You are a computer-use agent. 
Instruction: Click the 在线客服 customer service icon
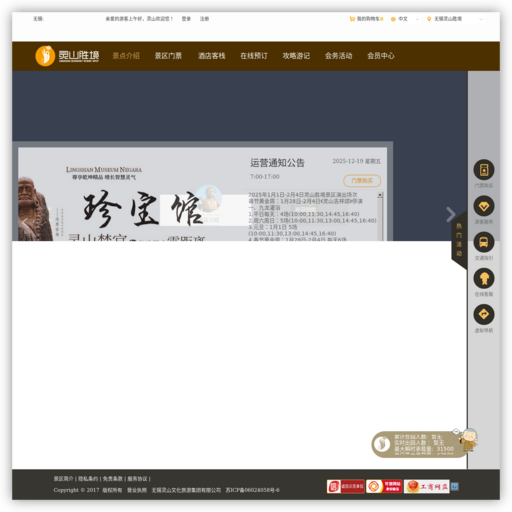coord(484,279)
